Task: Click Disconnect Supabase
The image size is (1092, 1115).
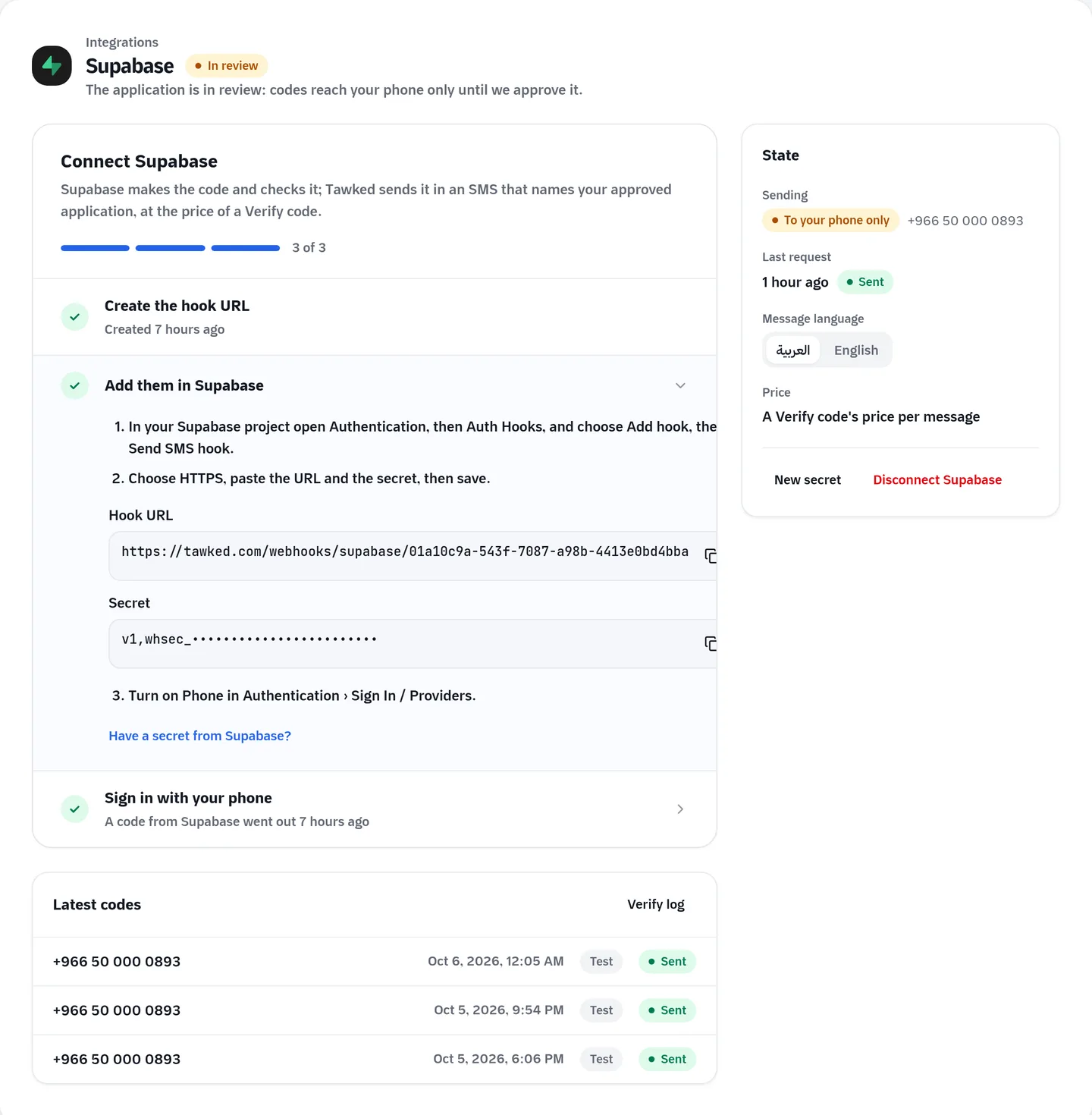Action: pos(937,480)
